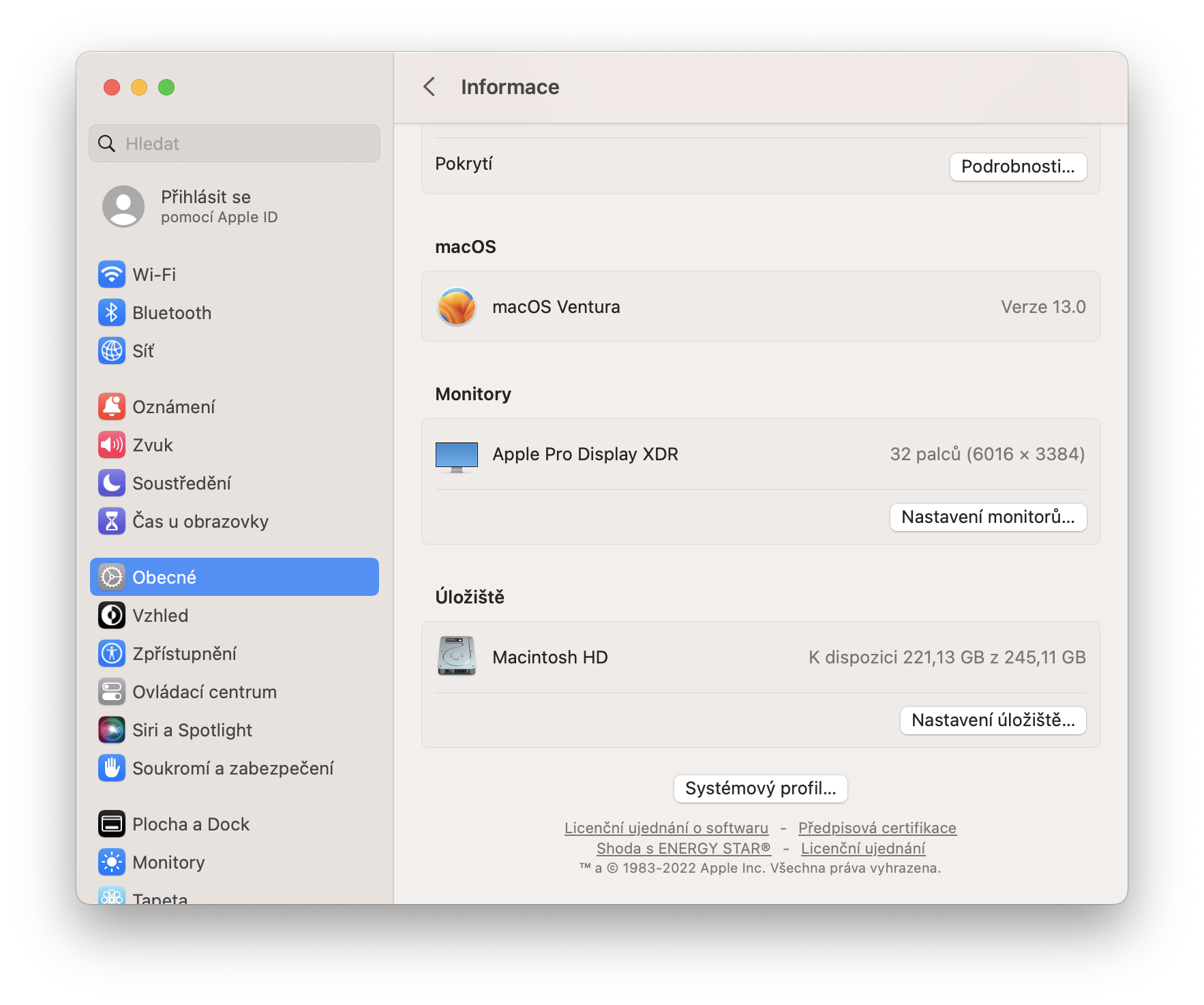
Task: Click the Shoda s ENERGY STAR link
Action: [x=684, y=847]
